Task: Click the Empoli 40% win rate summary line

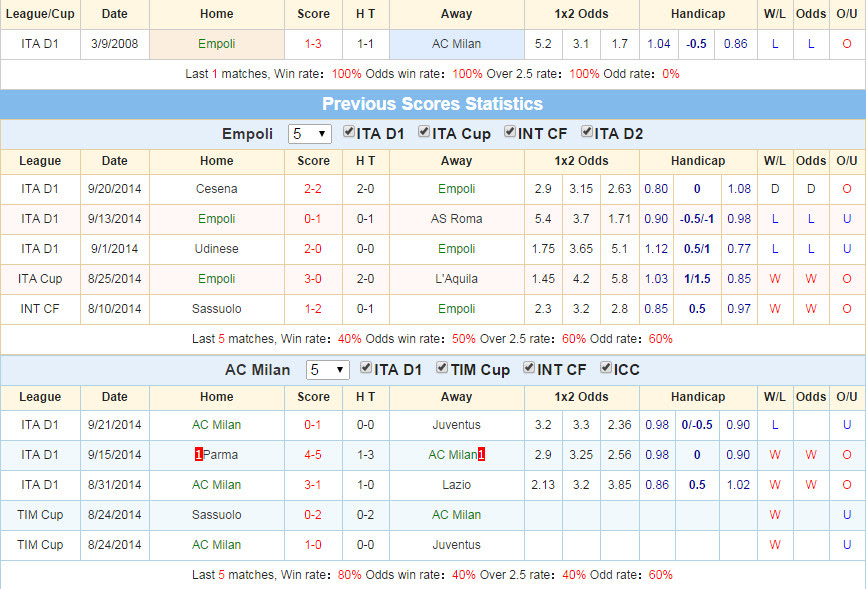Action: 432,339
